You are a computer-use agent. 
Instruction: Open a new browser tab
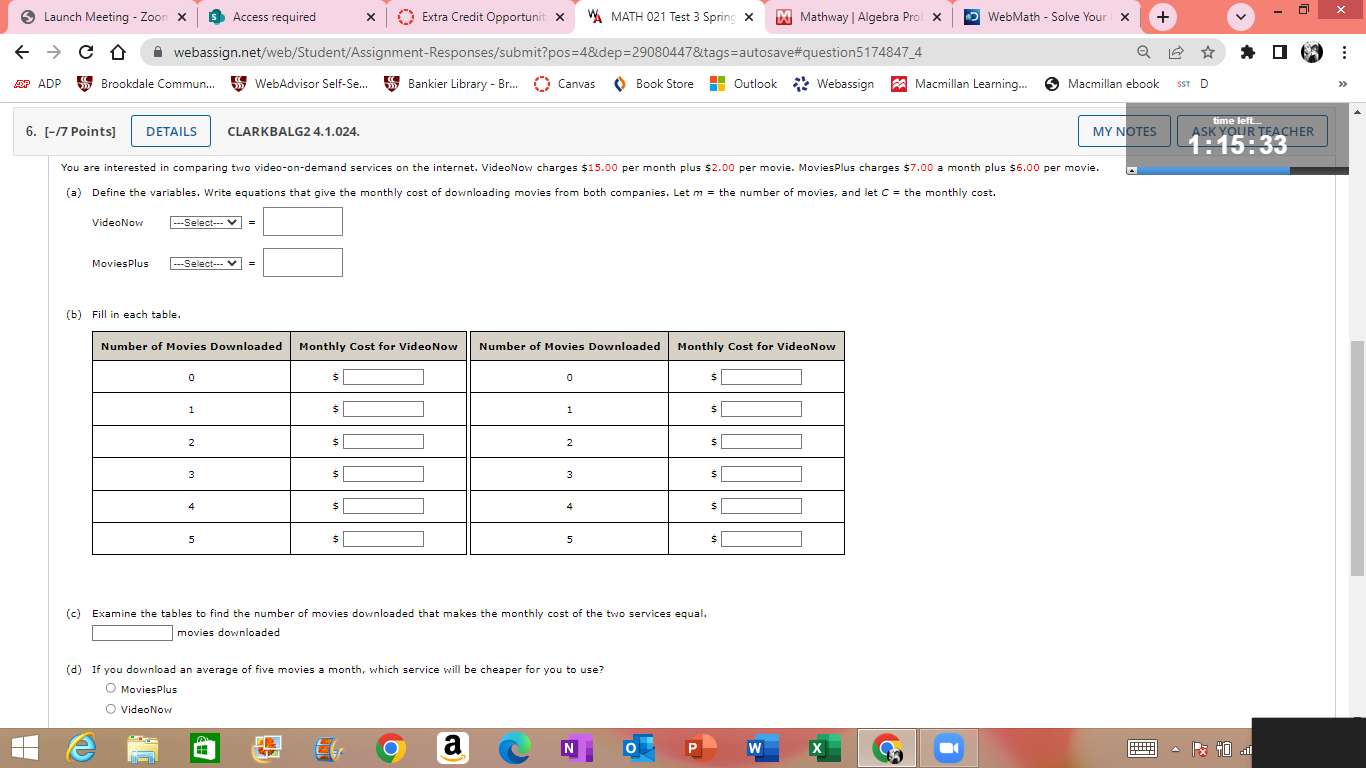pyautogui.click(x=1162, y=17)
